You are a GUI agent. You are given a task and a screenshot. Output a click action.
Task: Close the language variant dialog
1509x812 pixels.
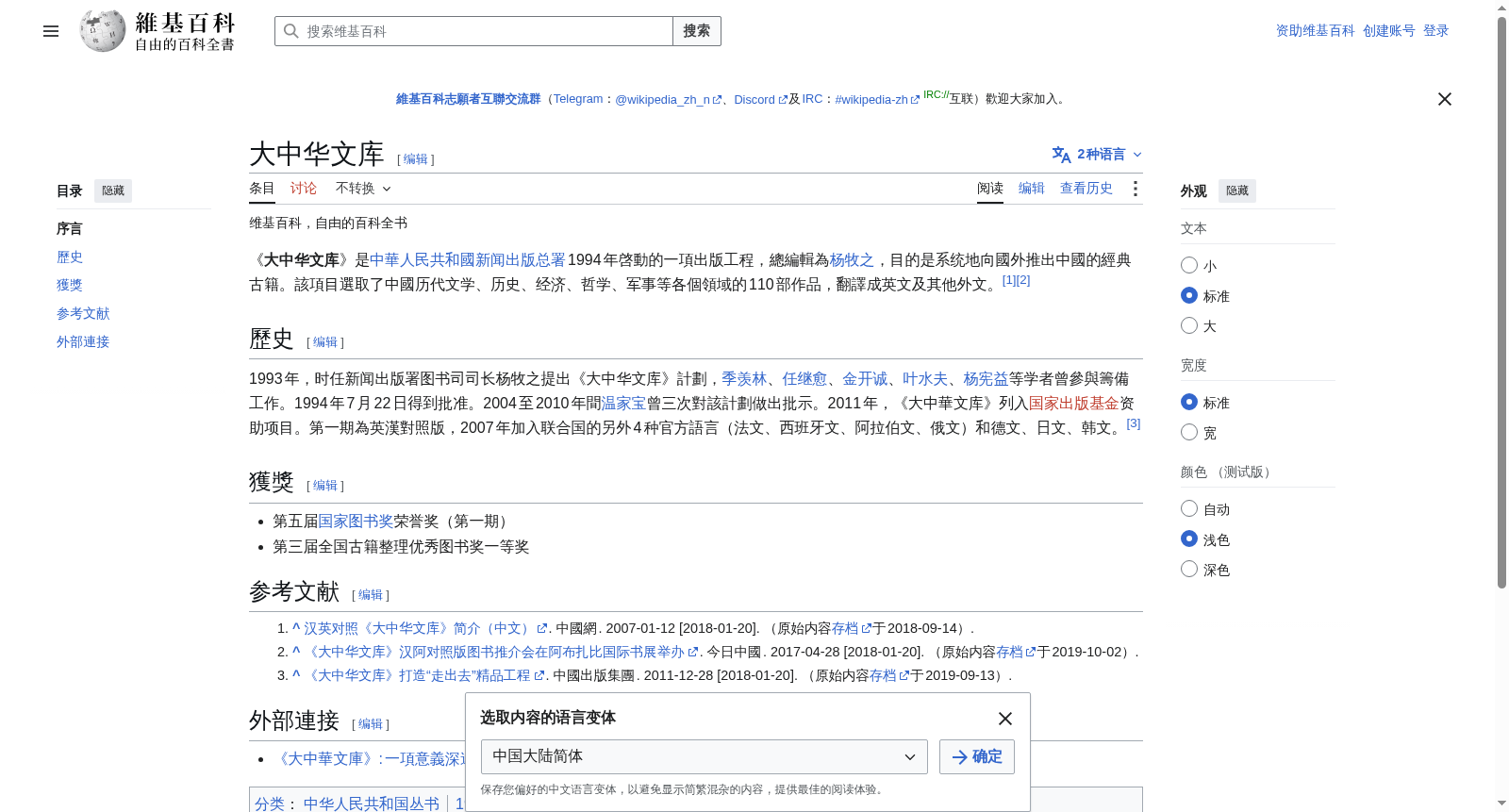(1005, 719)
